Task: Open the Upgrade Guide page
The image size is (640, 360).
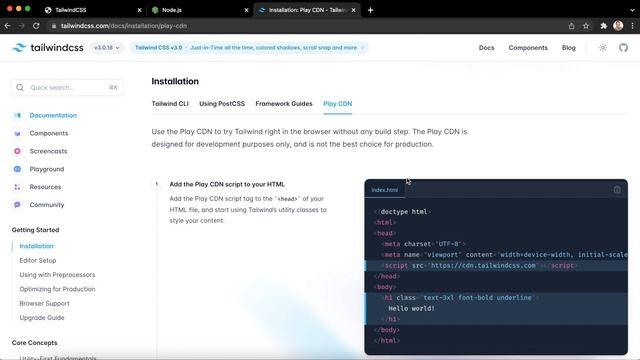Action: [42, 318]
